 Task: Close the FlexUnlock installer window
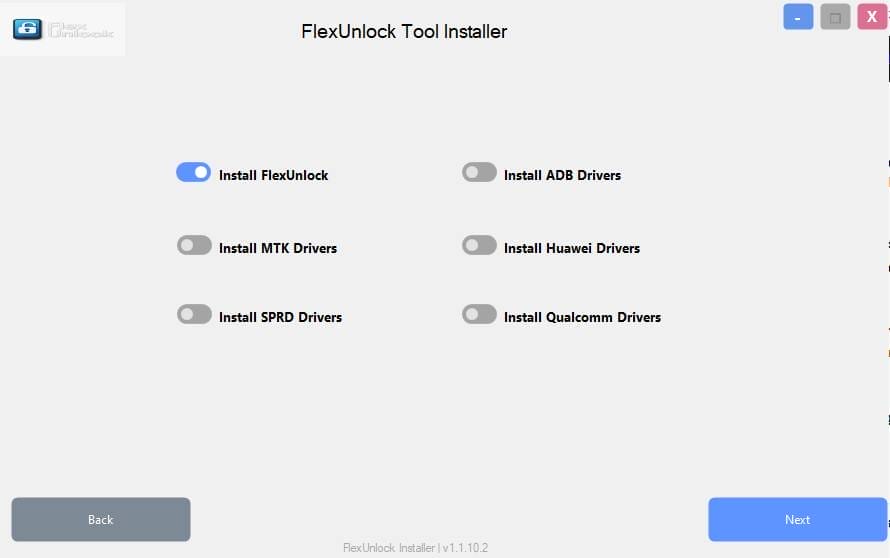872,17
